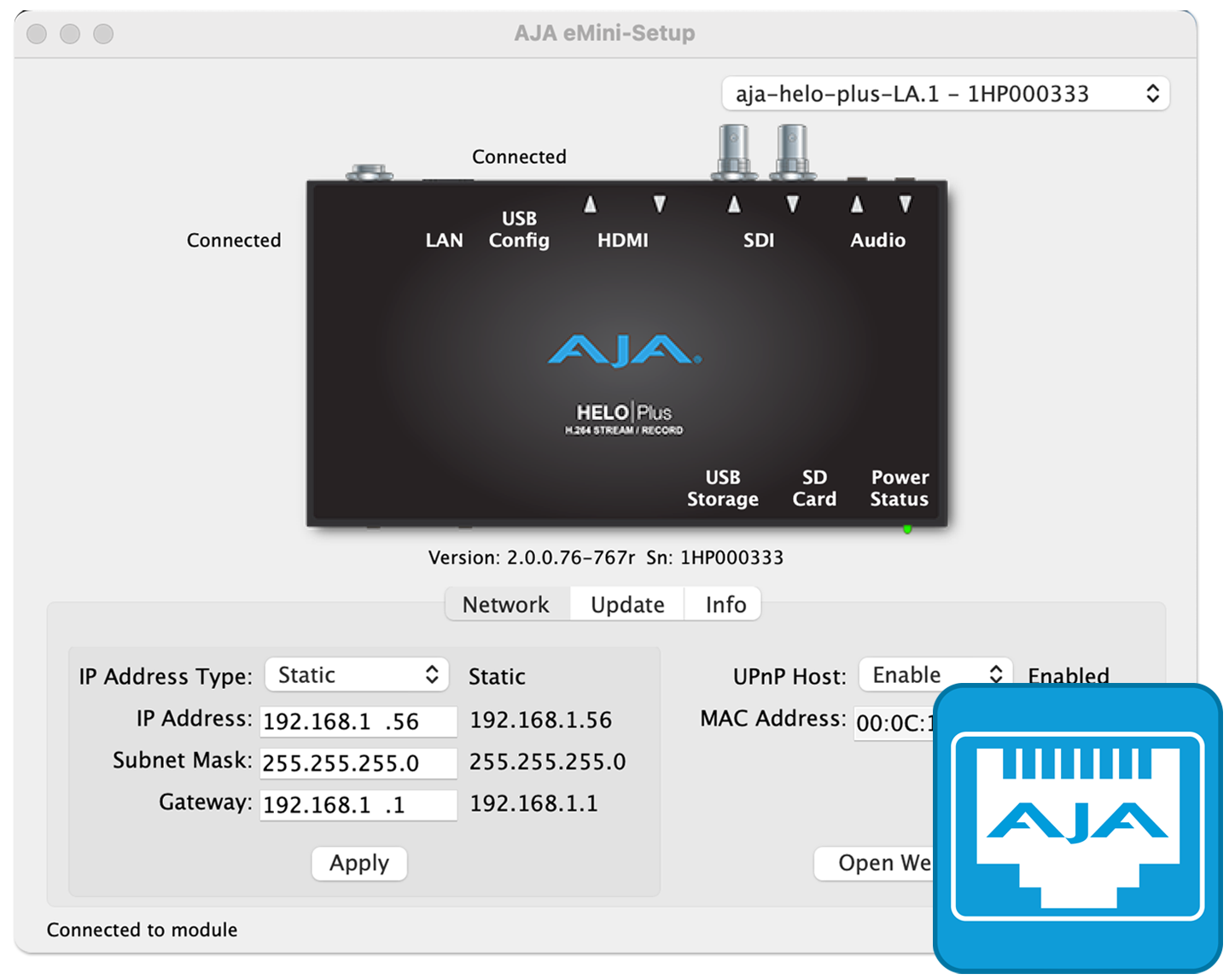Expand the IP Address Type dropdown
The height and width of the screenshot is (980, 1229).
357,675
